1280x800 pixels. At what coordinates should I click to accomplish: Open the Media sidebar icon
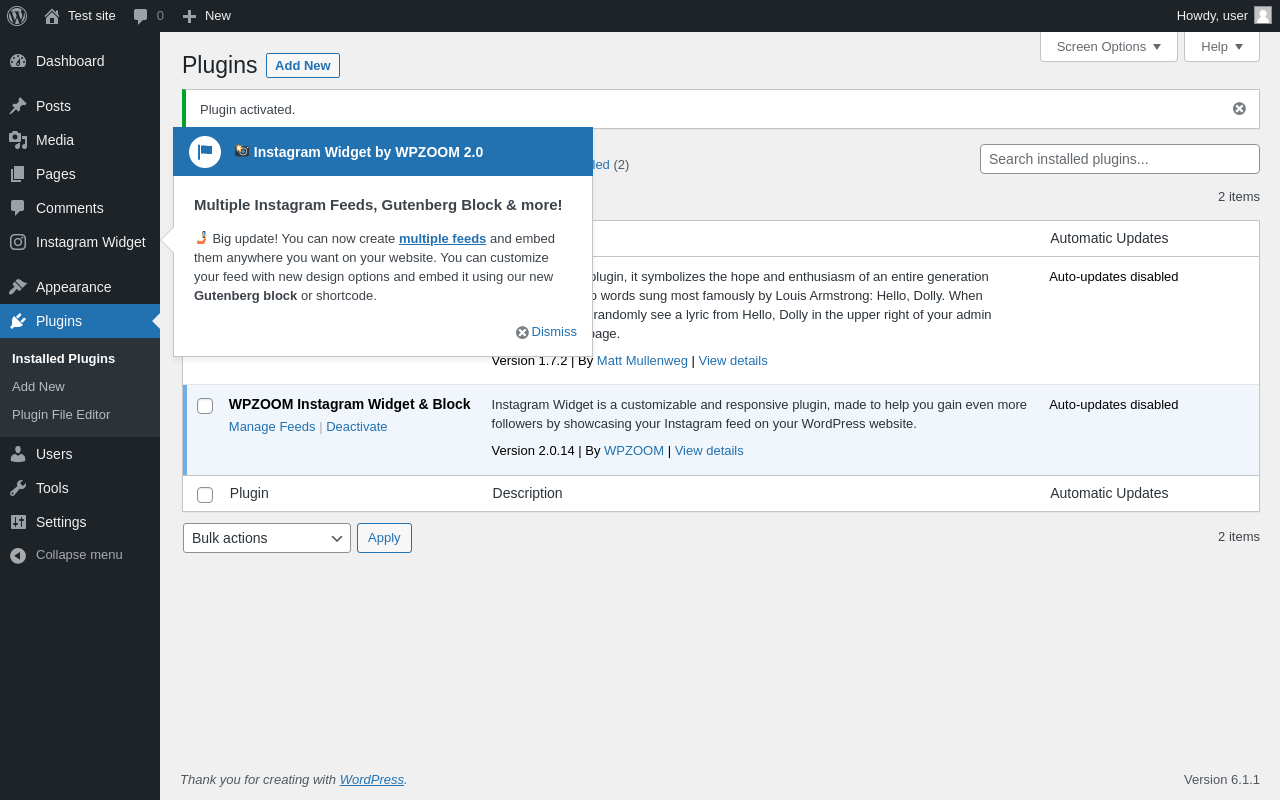point(18,140)
